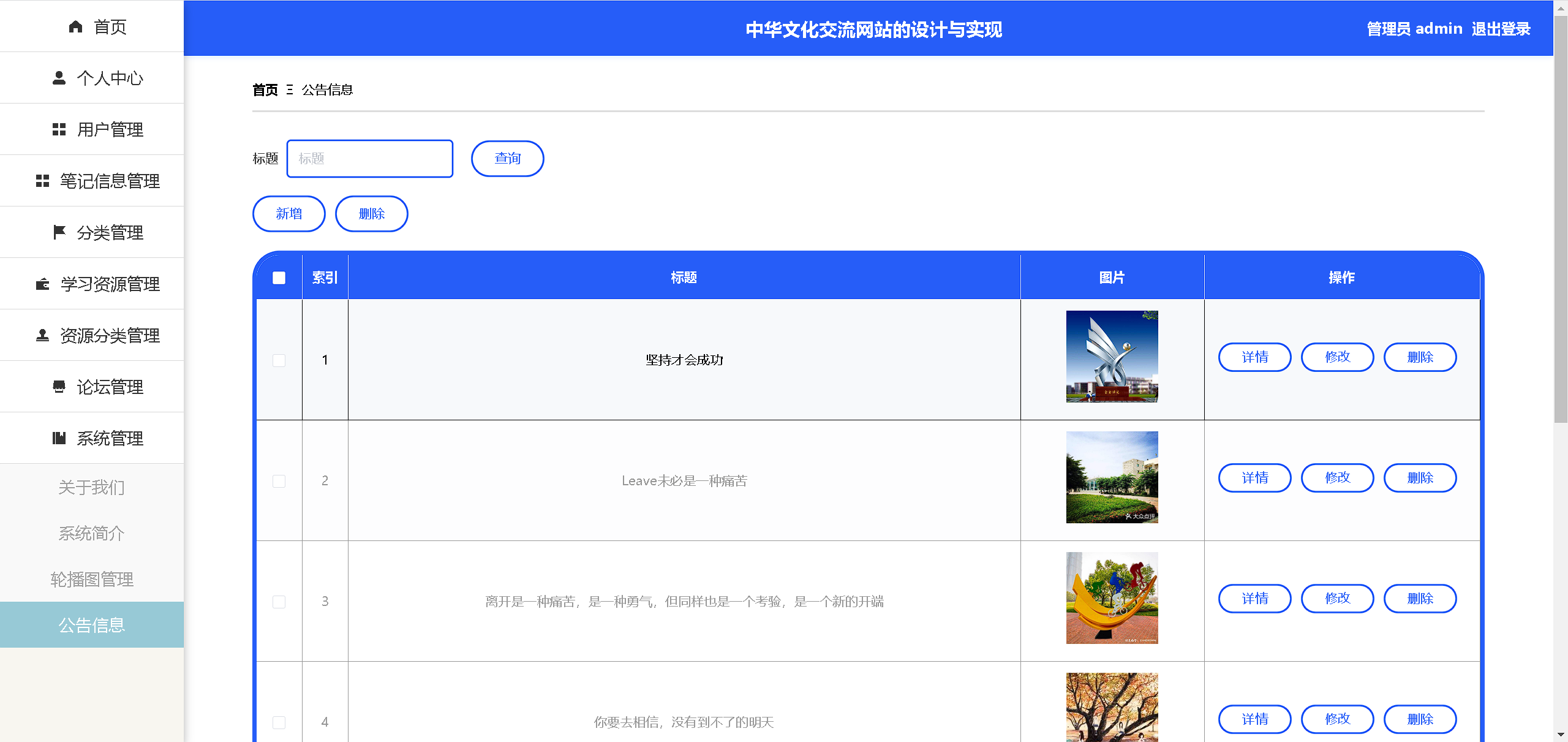This screenshot has width=1568, height=742.
Task: Click the grid icon beside 笔记信息管理
Action: (x=42, y=181)
